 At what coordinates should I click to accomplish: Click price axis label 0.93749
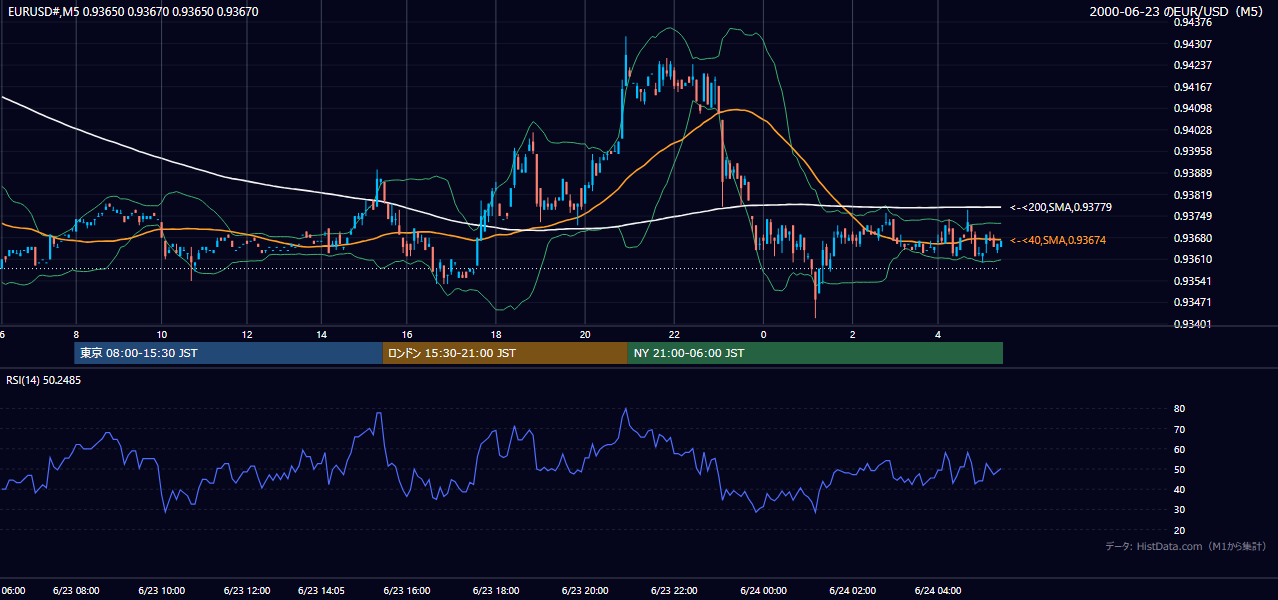coord(1192,216)
